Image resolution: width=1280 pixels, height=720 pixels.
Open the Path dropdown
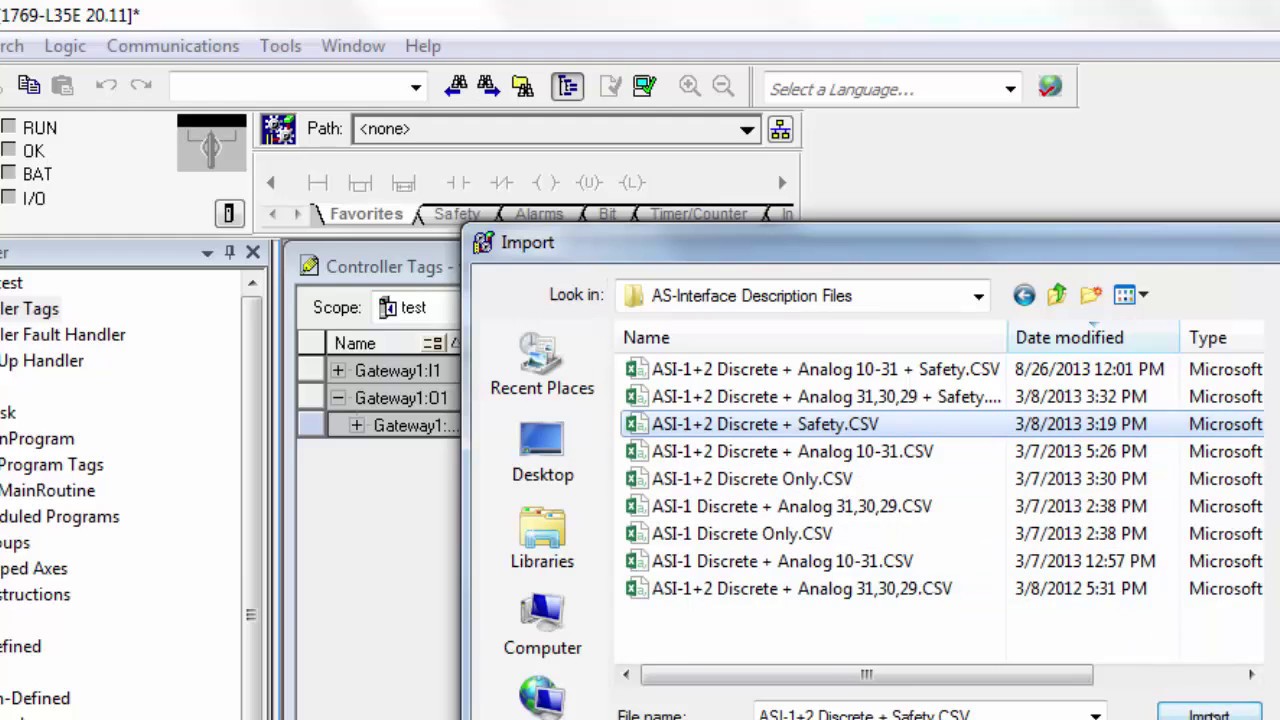pos(746,129)
